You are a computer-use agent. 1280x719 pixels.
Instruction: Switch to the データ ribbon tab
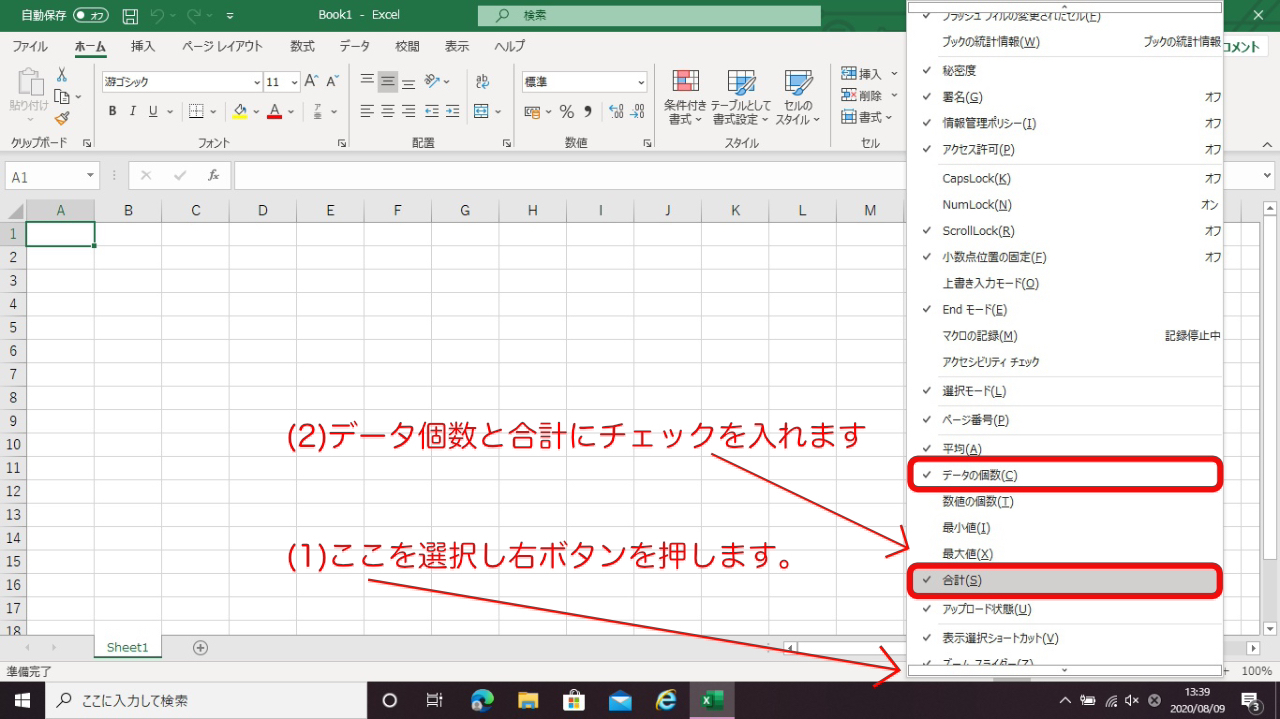coord(355,46)
